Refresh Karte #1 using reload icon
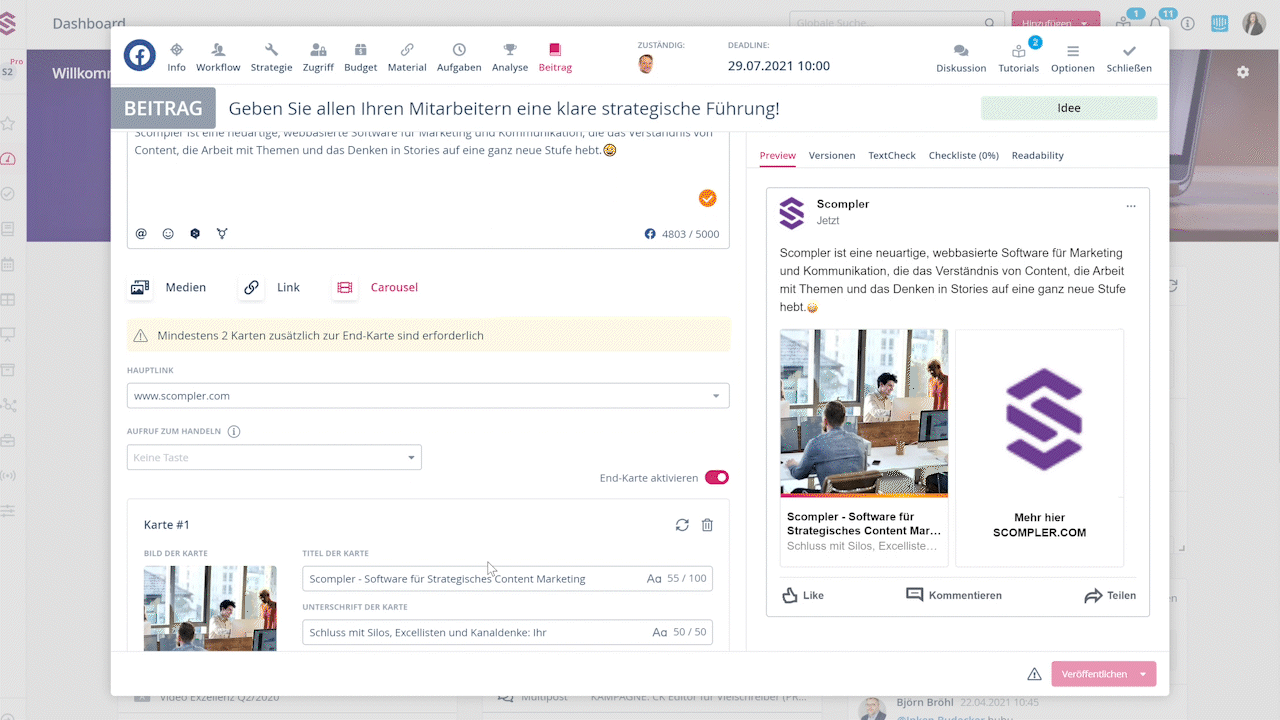The image size is (1280, 720). tap(682, 525)
